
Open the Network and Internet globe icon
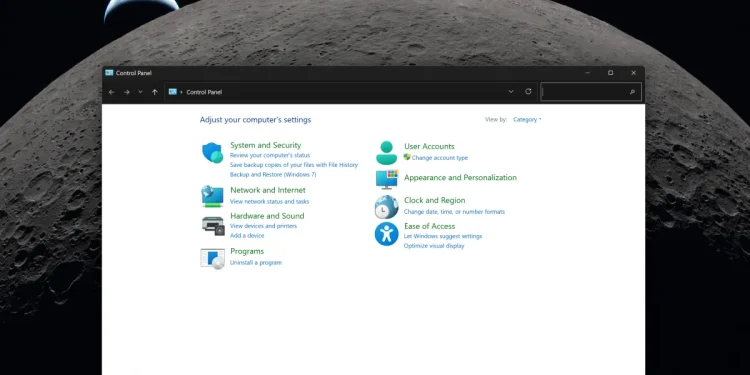coord(212,196)
